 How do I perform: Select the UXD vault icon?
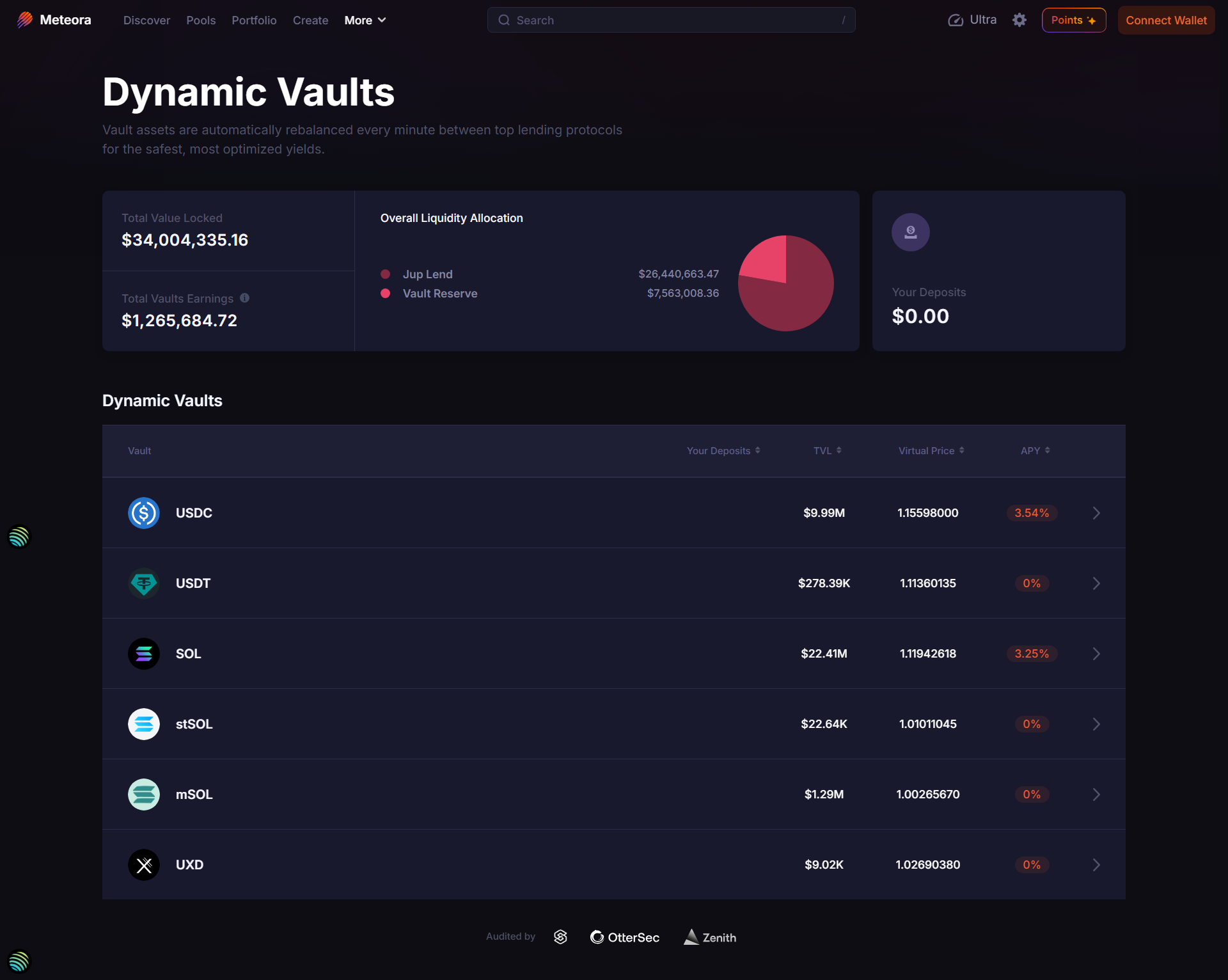(143, 864)
